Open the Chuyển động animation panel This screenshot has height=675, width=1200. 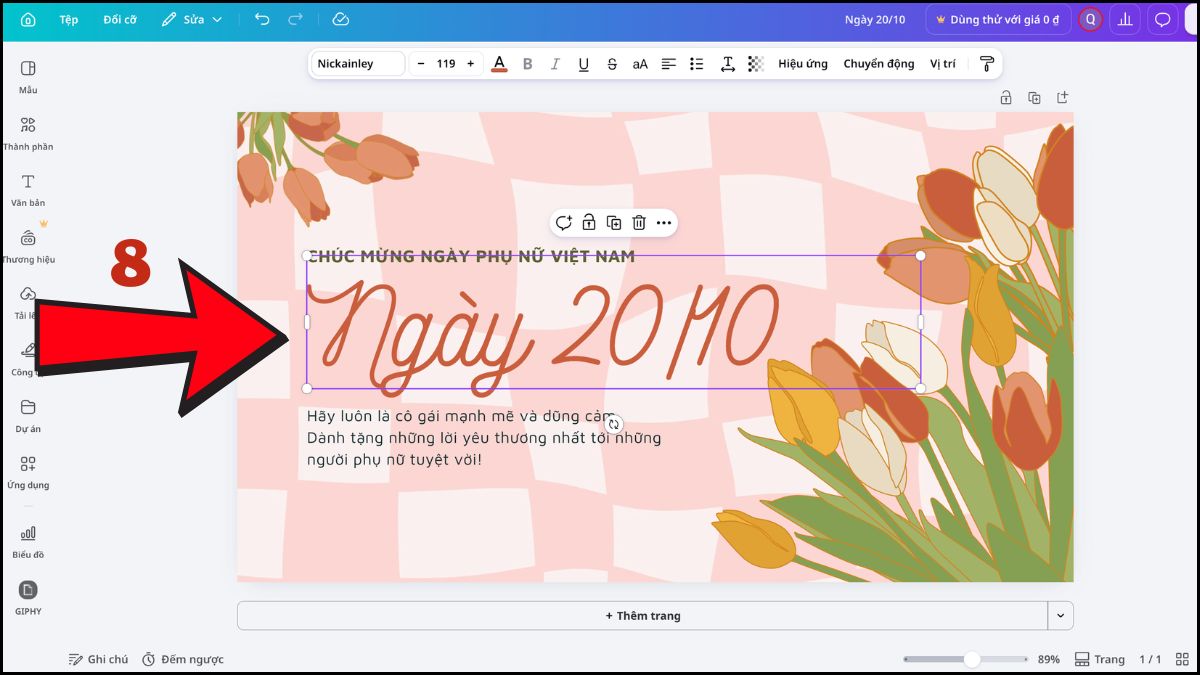pyautogui.click(x=879, y=64)
